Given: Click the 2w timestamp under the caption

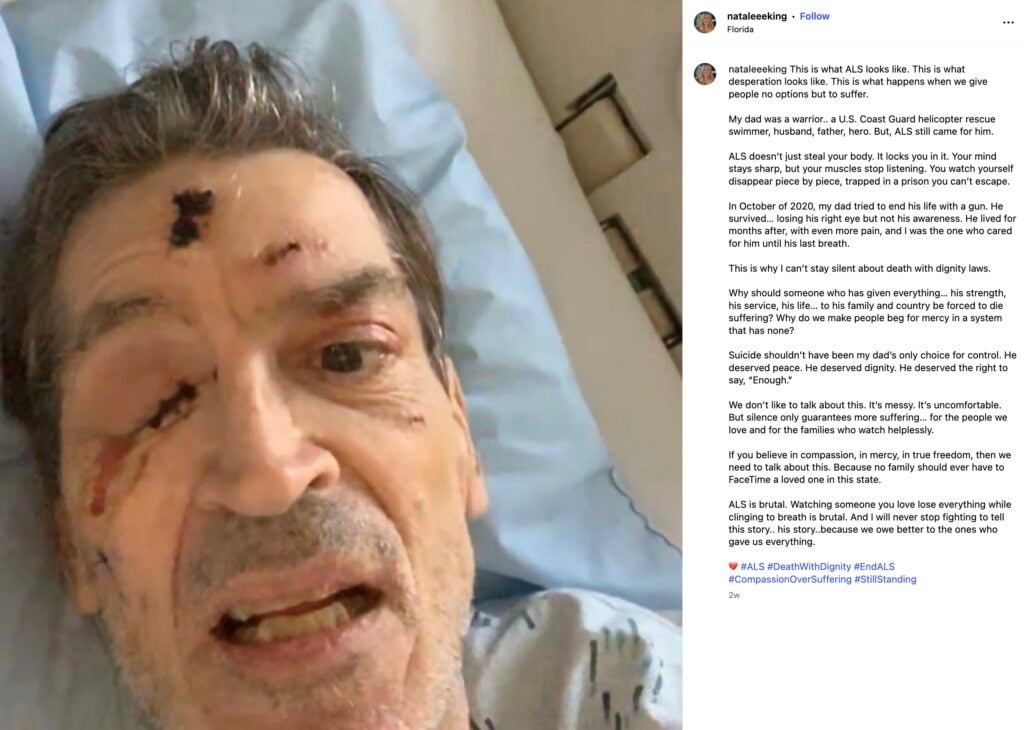Looking at the screenshot, I should (734, 595).
